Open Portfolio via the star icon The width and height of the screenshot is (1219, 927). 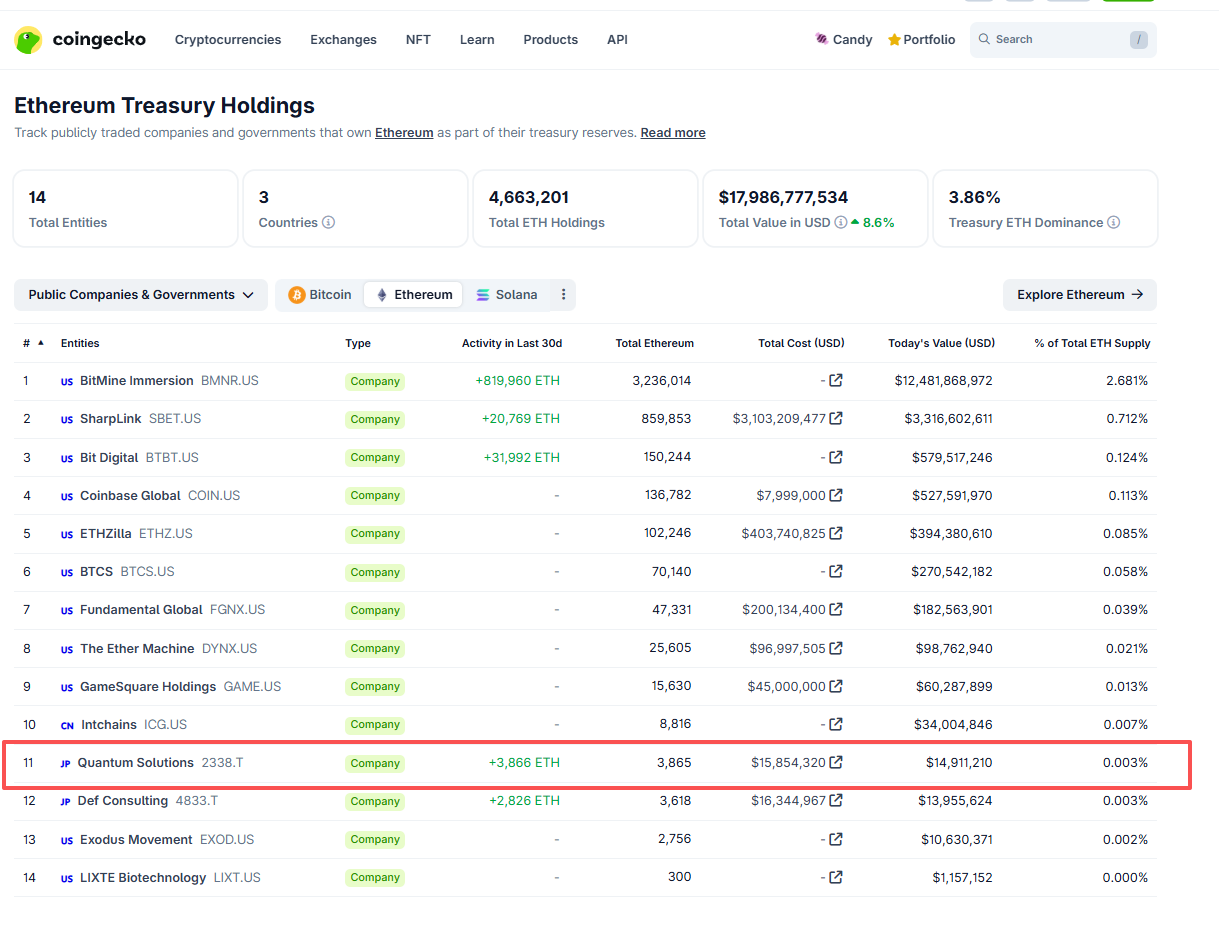(x=894, y=40)
